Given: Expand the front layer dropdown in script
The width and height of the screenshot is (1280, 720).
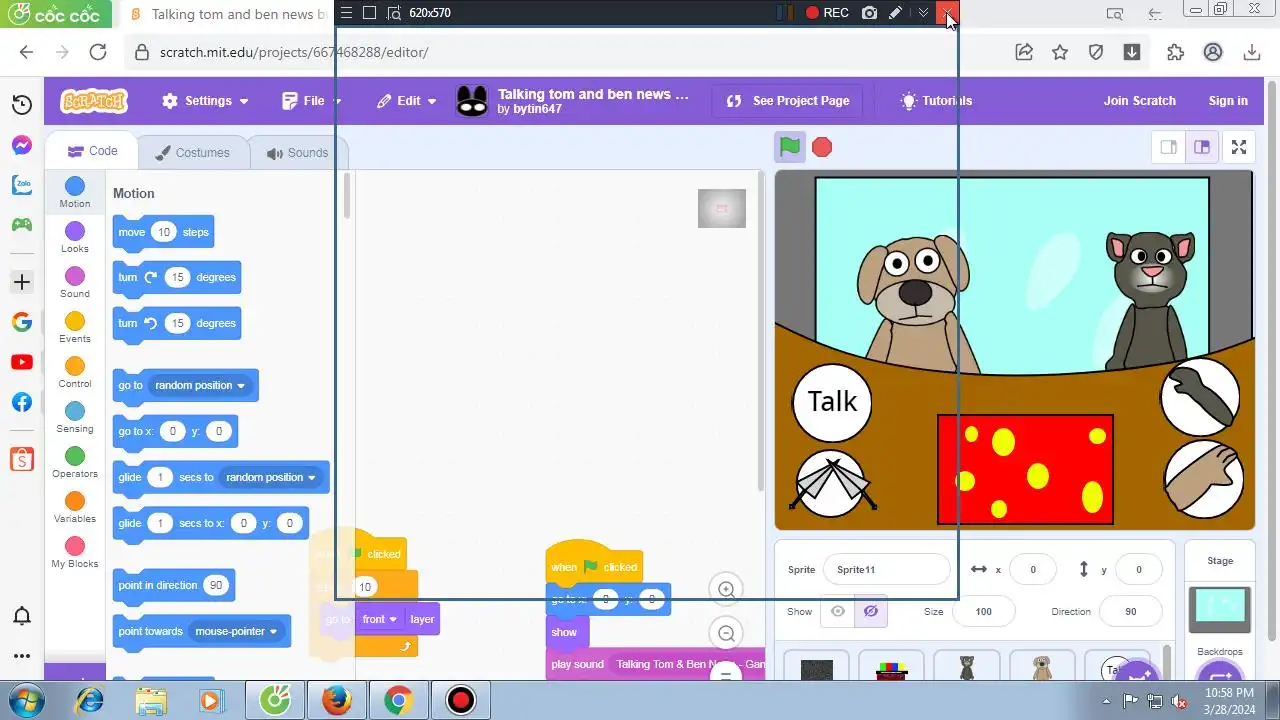Looking at the screenshot, I should coord(380,619).
